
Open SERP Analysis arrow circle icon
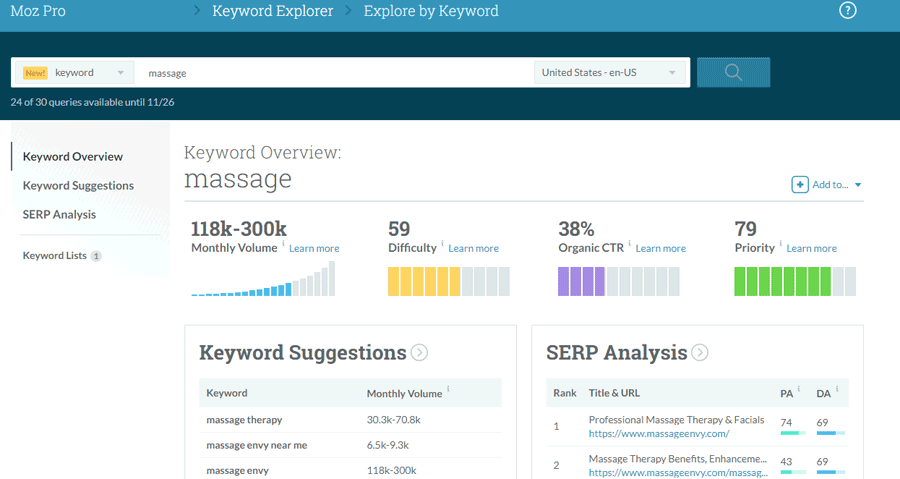click(700, 352)
